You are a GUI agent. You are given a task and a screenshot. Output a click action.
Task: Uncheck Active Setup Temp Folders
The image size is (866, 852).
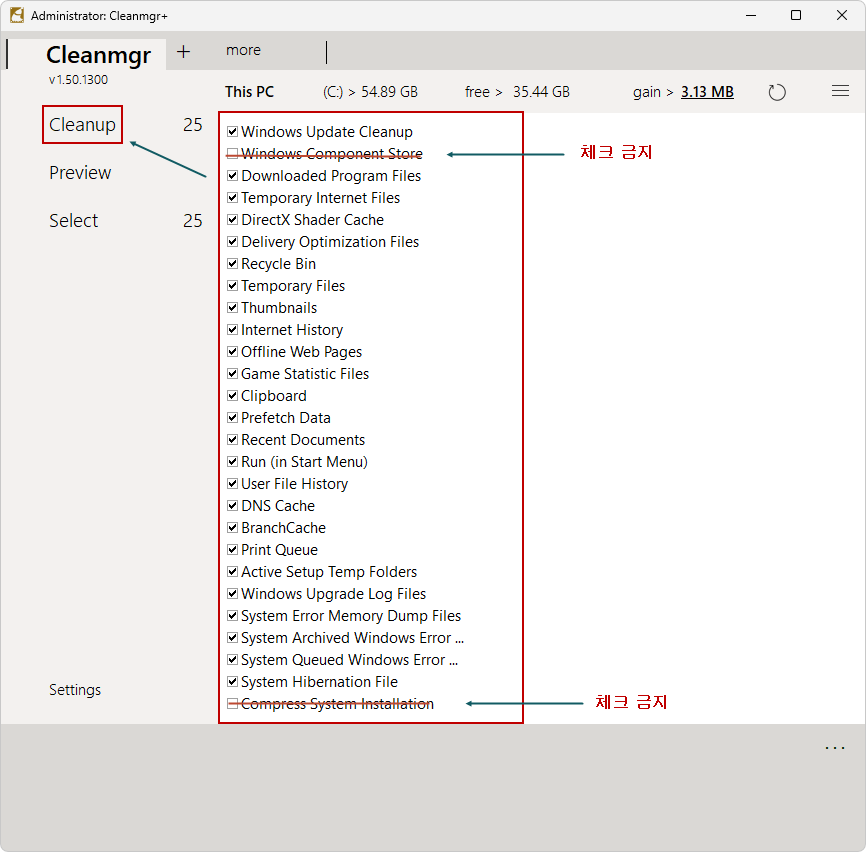[x=233, y=571]
